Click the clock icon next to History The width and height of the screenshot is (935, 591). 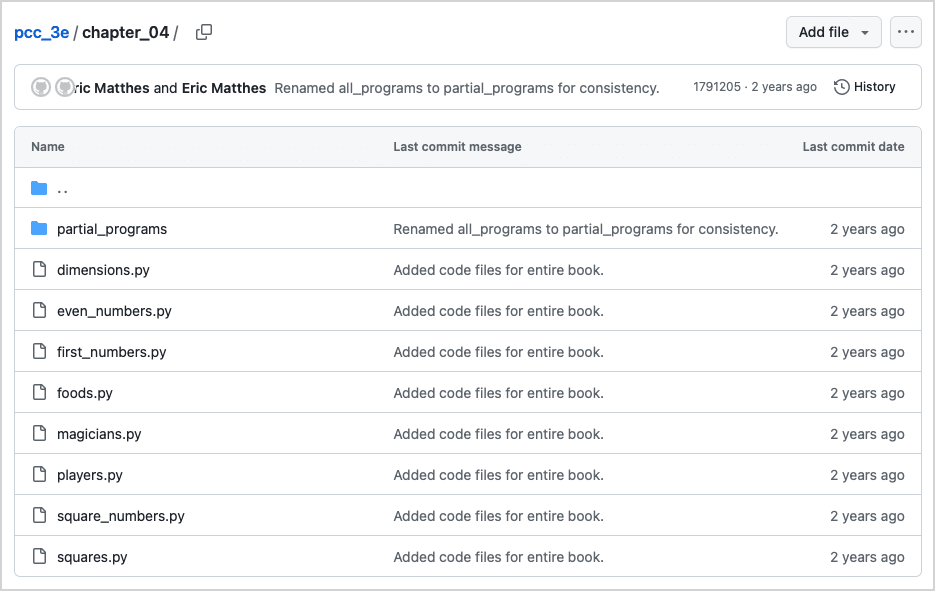pyautogui.click(x=841, y=86)
